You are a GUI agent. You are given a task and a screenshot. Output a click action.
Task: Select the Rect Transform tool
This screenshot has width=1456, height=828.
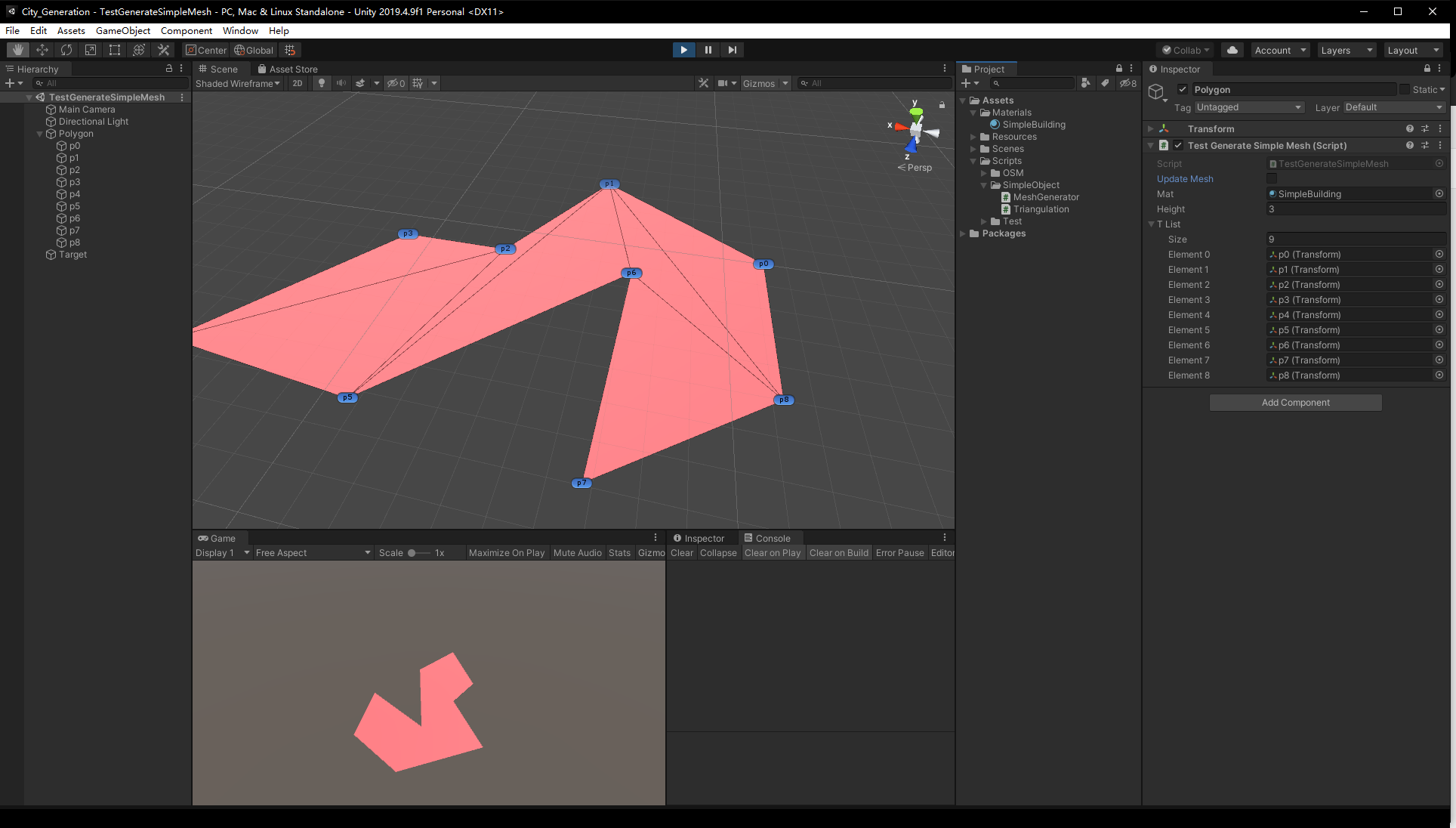(115, 50)
